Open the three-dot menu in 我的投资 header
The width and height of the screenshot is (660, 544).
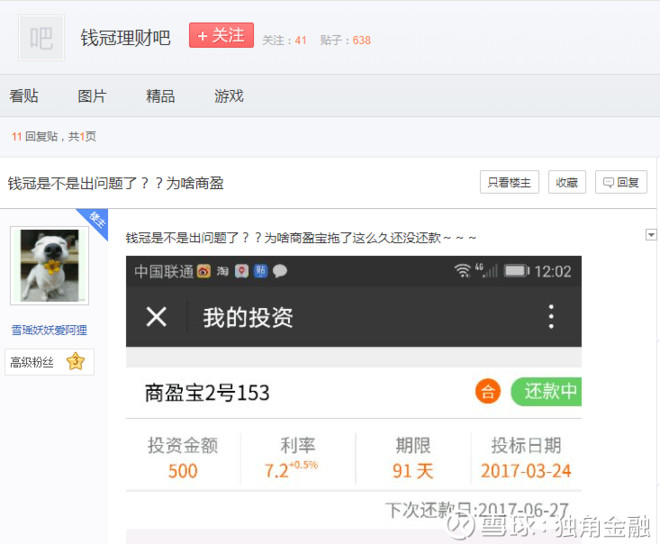[x=551, y=317]
